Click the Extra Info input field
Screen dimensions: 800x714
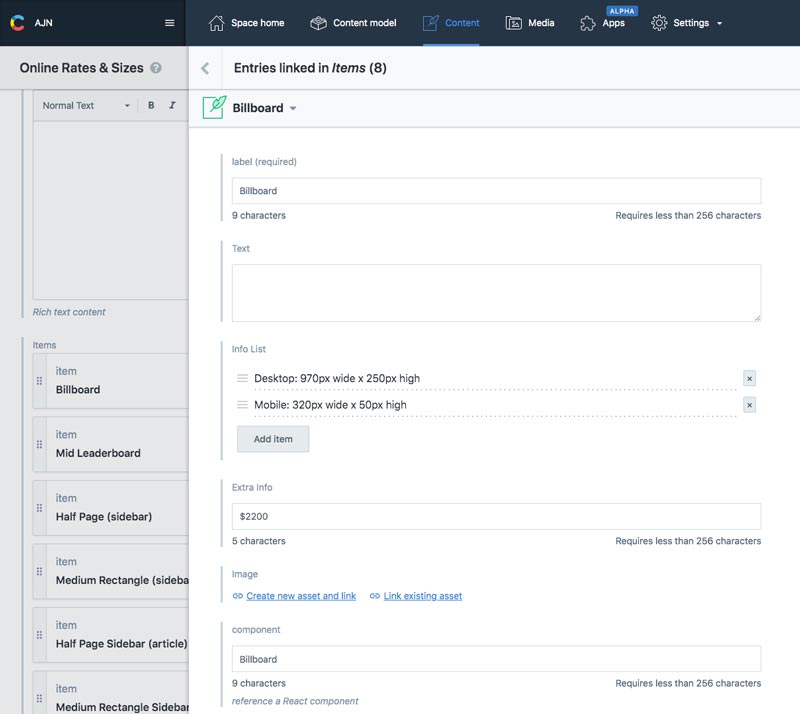[496, 516]
